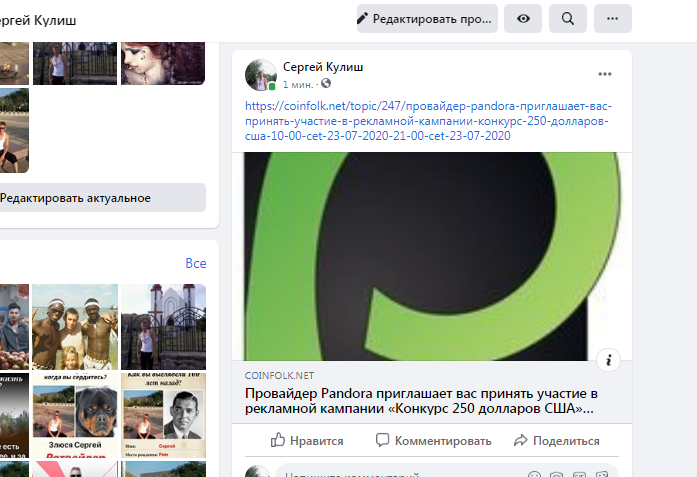Click the comment input field
This screenshot has width=697, height=477.
click(446, 471)
